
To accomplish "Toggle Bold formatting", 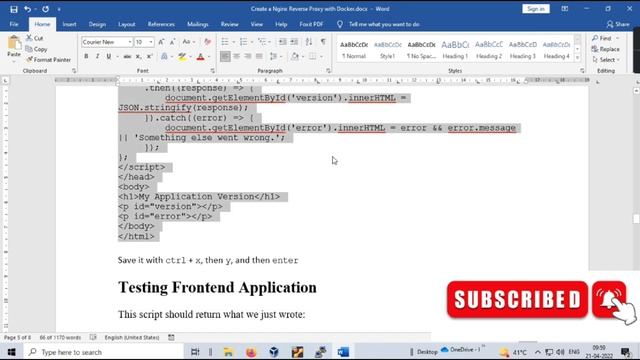I will (86, 56).
